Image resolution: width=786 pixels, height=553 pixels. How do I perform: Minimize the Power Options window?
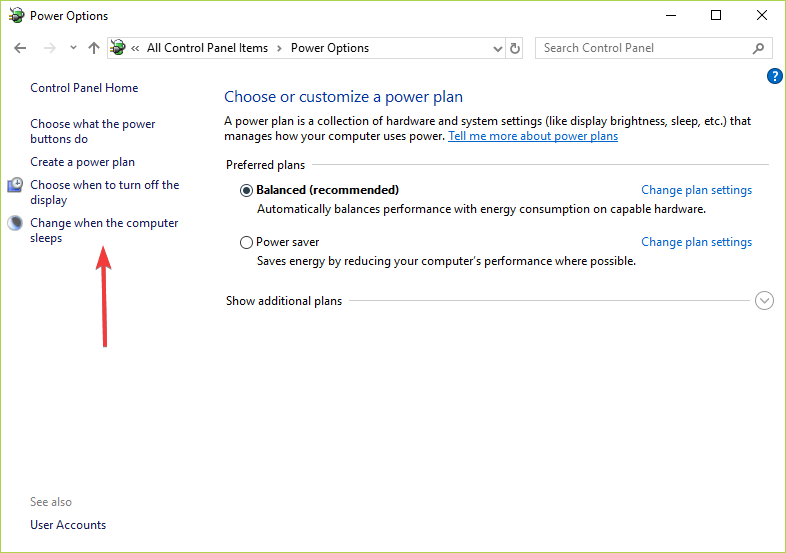[x=671, y=16]
